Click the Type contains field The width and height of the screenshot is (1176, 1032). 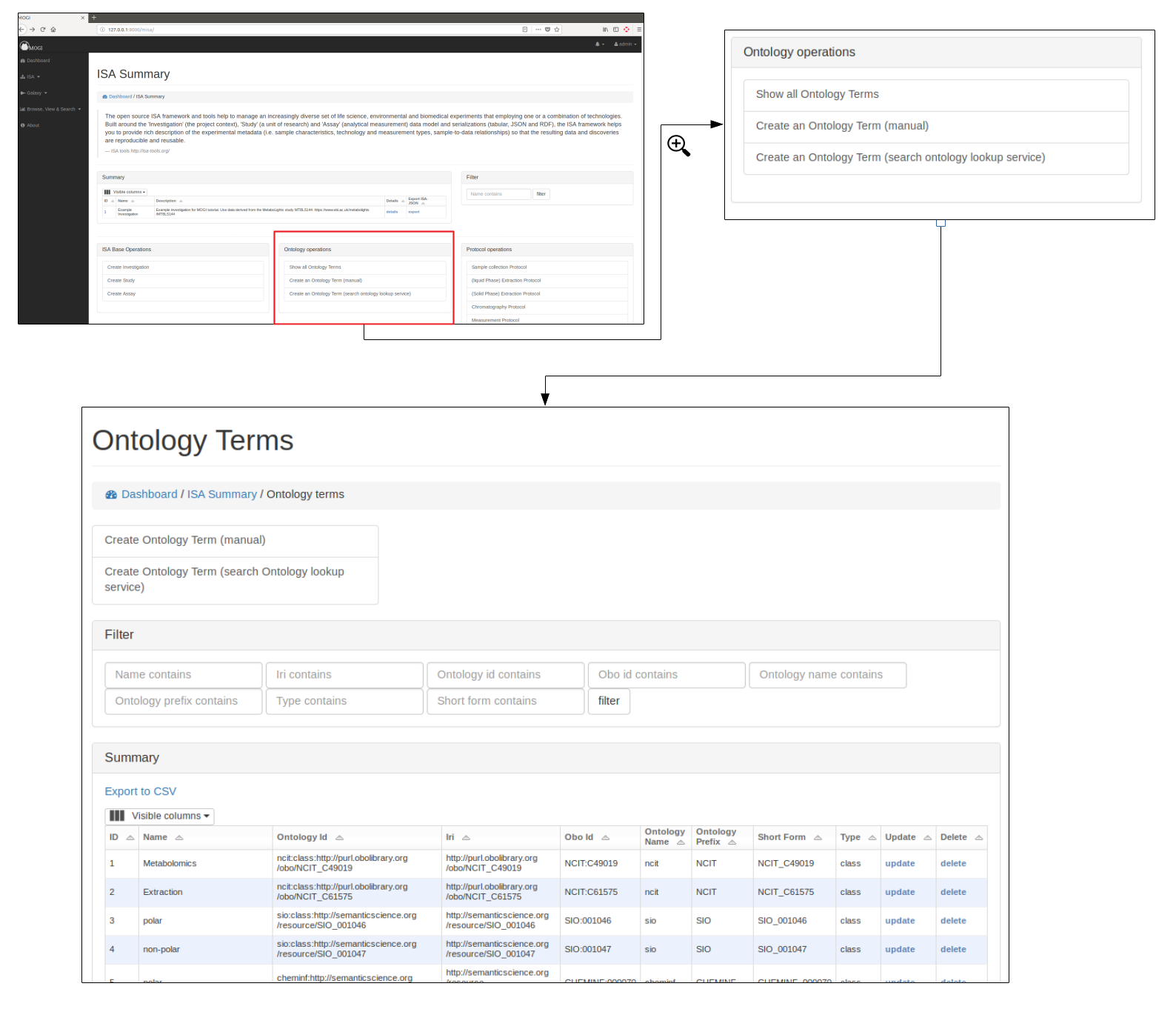coord(345,702)
